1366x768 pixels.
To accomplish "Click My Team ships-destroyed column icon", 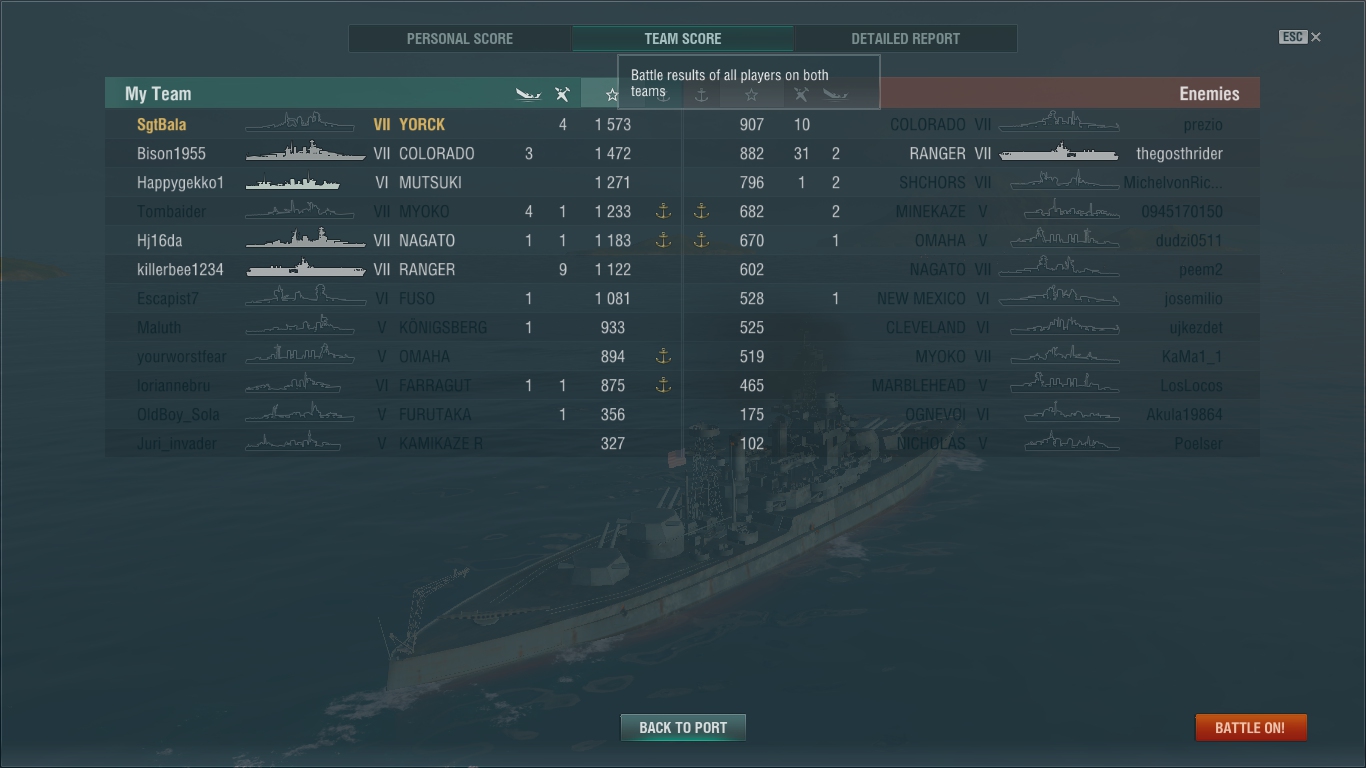I will pyautogui.click(x=528, y=94).
